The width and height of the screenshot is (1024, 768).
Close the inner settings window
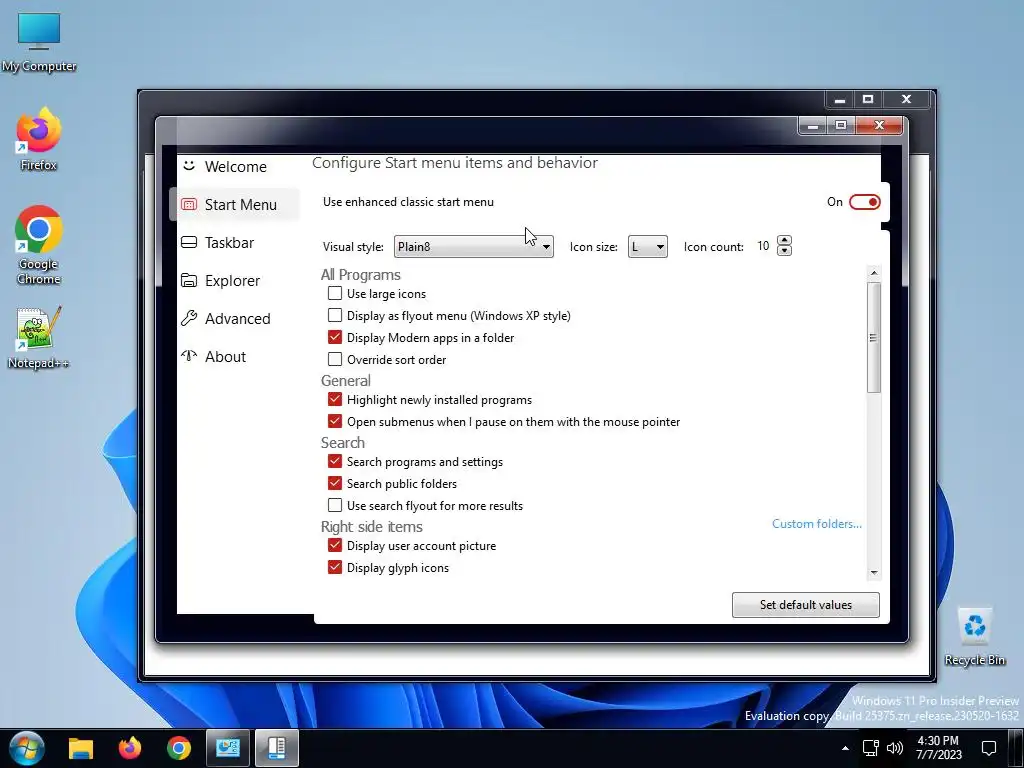pos(878,125)
